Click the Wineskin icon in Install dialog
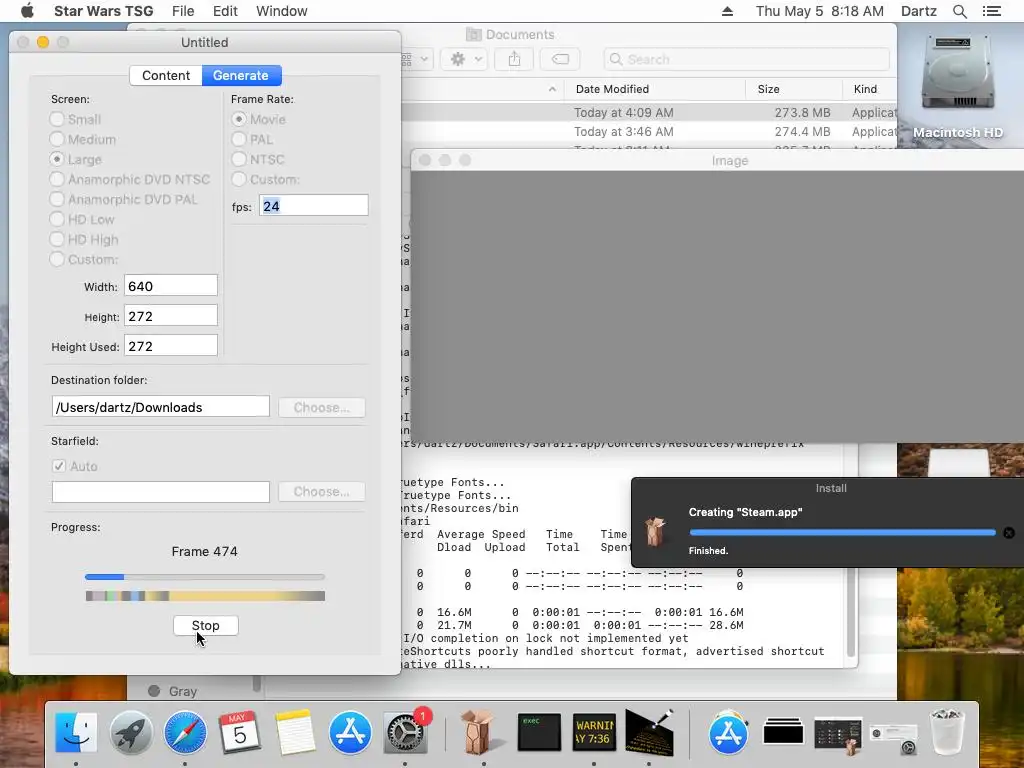The width and height of the screenshot is (1024, 768). click(x=655, y=531)
